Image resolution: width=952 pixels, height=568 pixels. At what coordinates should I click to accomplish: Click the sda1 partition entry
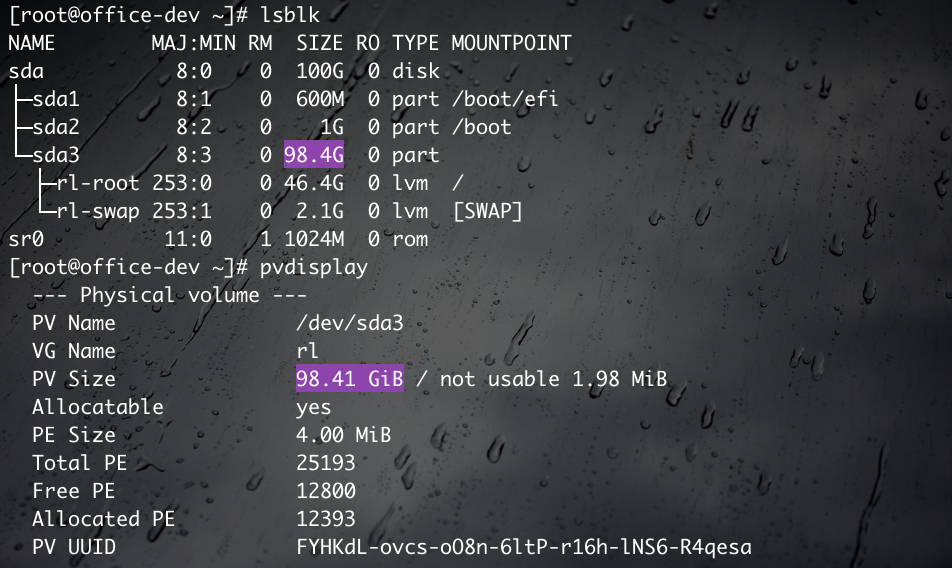coord(56,99)
